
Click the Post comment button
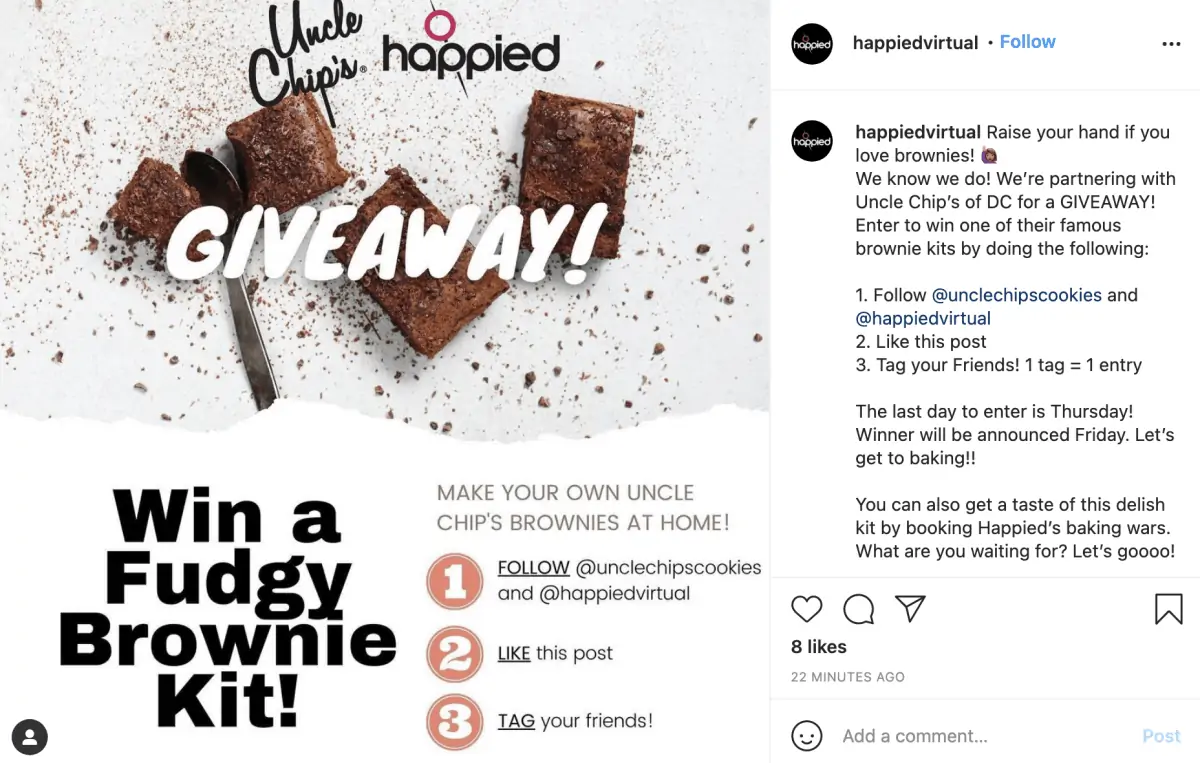[1161, 736]
